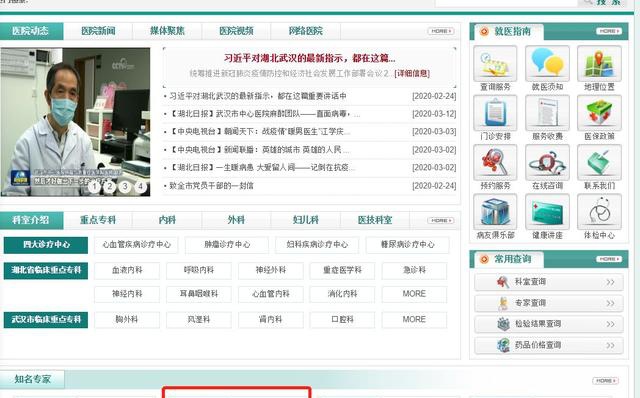This screenshot has height=398, width=640.
Task: Open the 体检中心 stethoscope icon
Action: [x=599, y=212]
